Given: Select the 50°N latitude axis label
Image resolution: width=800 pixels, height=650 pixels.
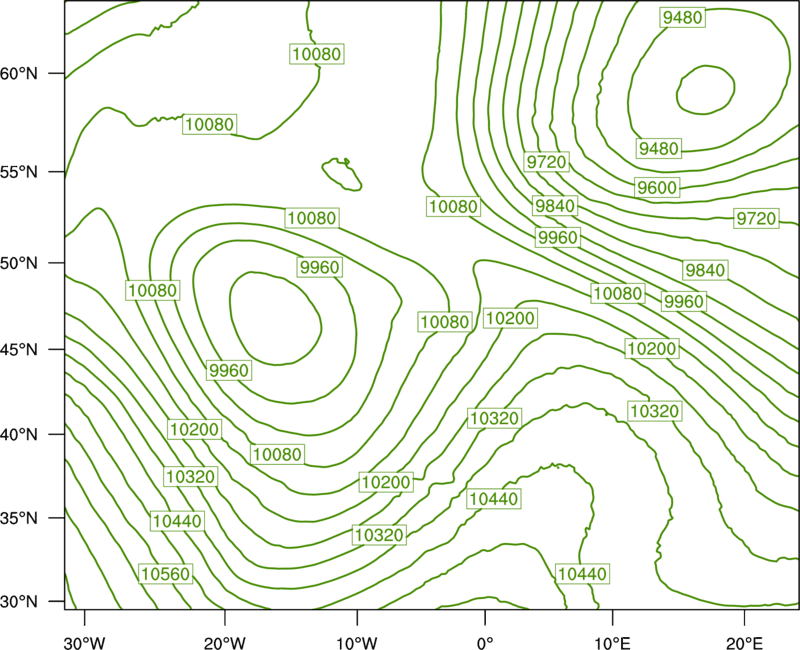Looking at the screenshot, I should [x=19, y=263].
